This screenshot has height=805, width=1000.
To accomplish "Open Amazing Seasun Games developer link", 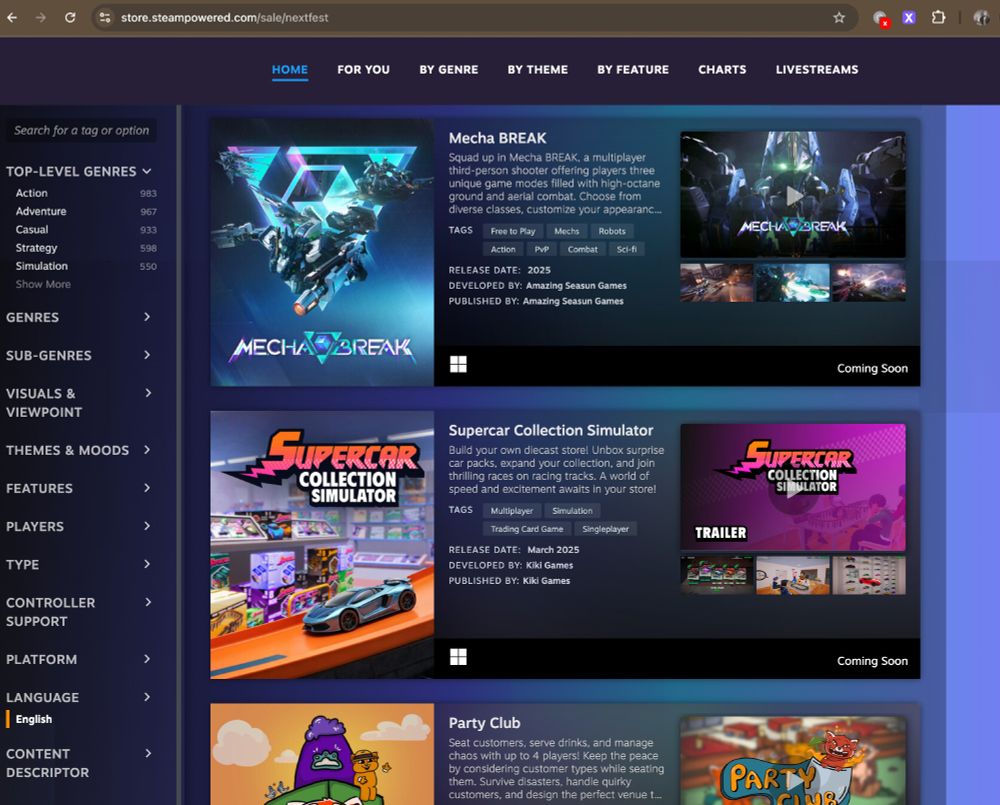I will click(576, 285).
